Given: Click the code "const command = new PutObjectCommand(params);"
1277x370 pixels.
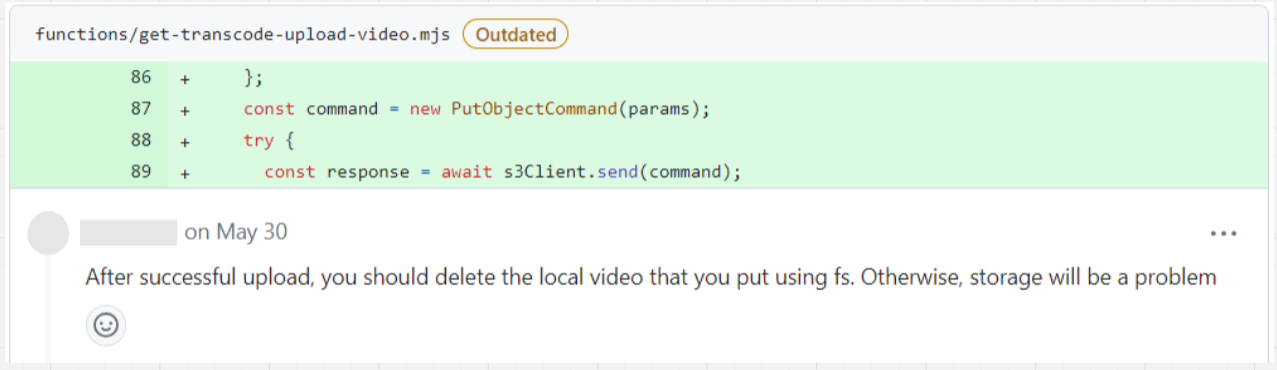Looking at the screenshot, I should point(476,109).
